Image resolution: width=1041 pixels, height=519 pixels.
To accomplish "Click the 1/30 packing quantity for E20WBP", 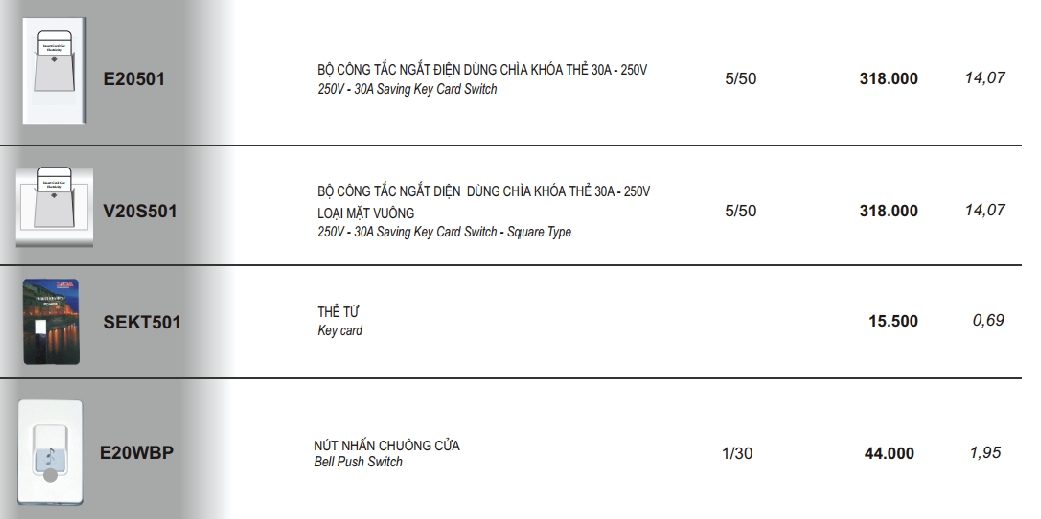I will click(x=737, y=453).
